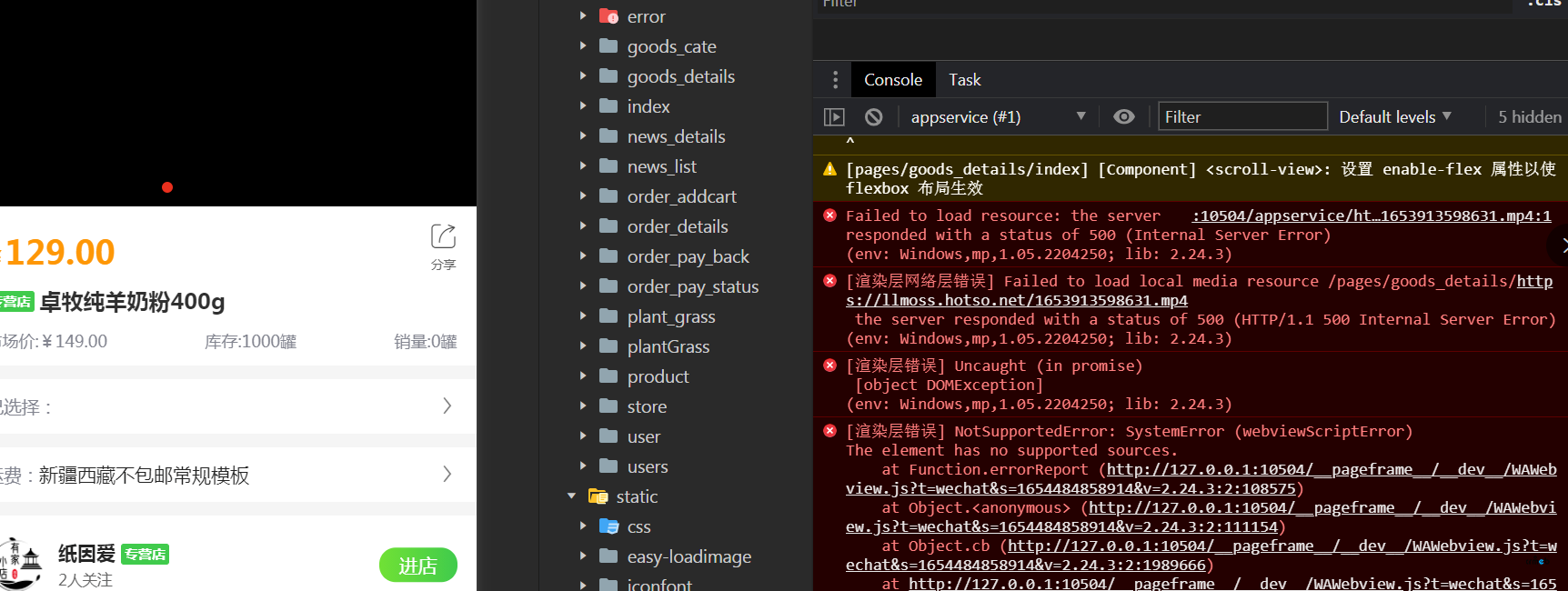
Task: Toggle the console sidebar panel icon
Action: (x=834, y=117)
